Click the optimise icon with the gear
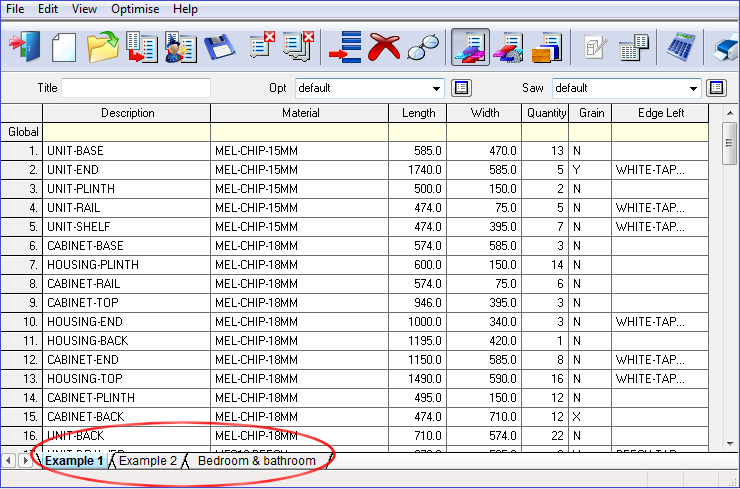The width and height of the screenshot is (740, 489). (x=508, y=47)
